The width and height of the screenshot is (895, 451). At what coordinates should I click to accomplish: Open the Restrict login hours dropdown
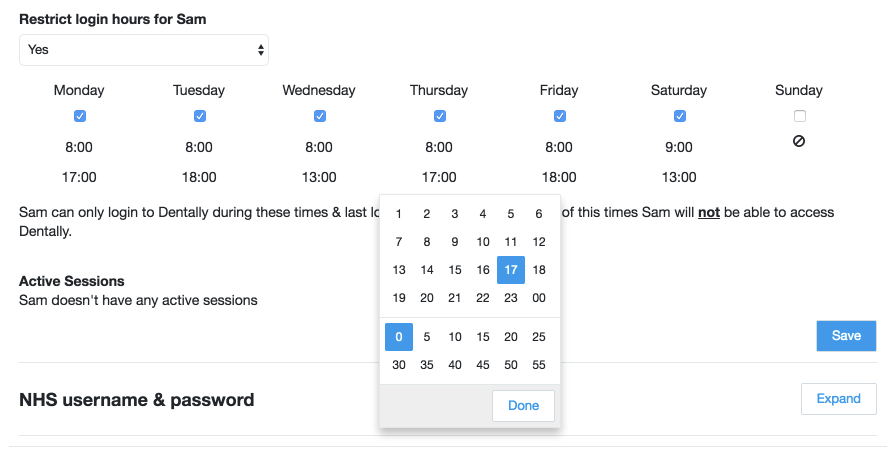(144, 49)
